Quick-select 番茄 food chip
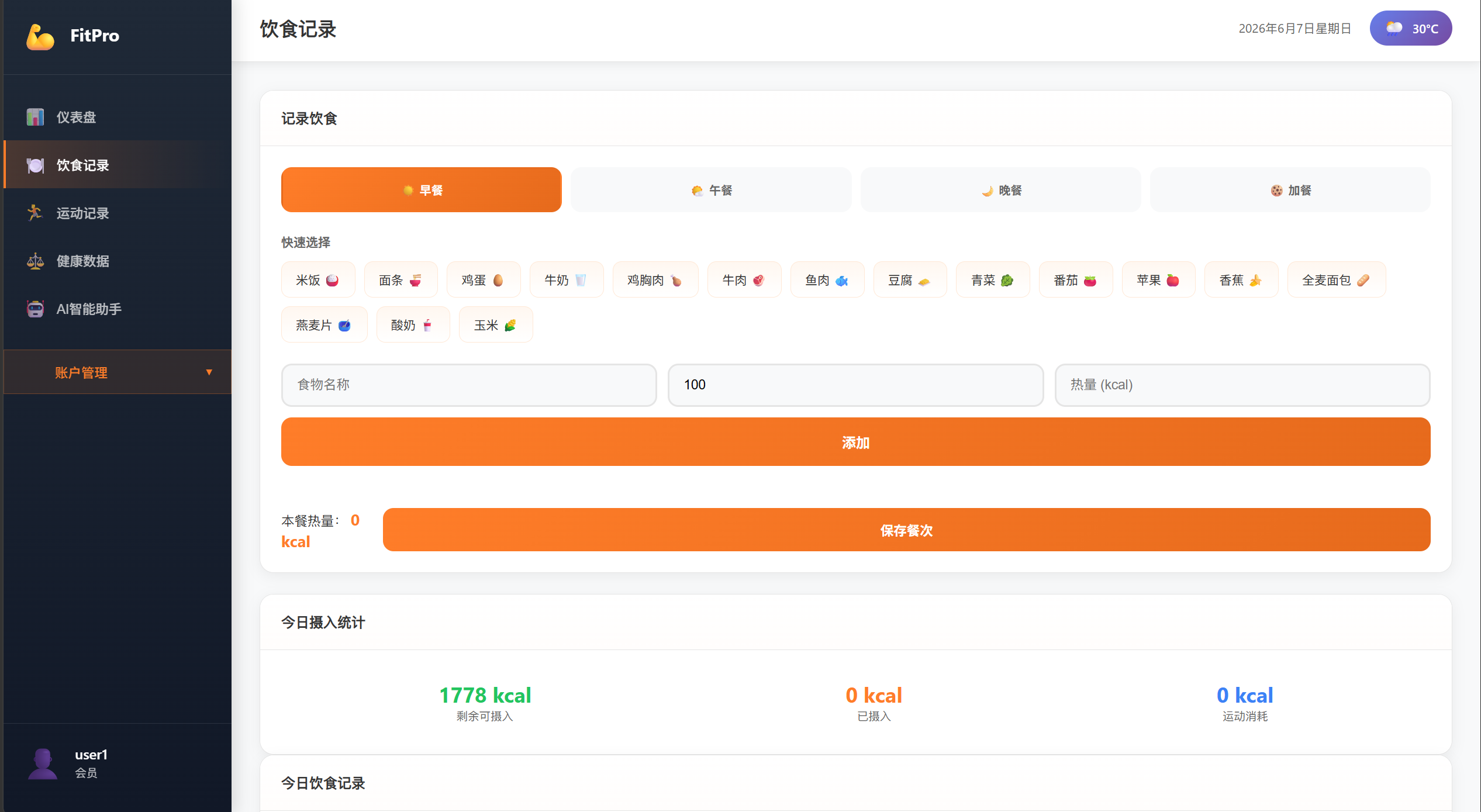The width and height of the screenshot is (1481, 812). 1076,280
